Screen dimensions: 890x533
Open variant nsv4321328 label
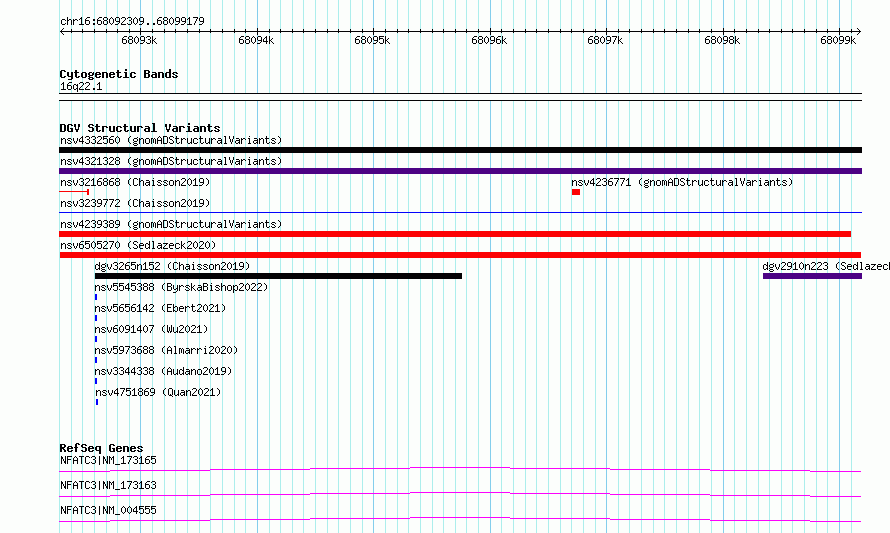171,161
